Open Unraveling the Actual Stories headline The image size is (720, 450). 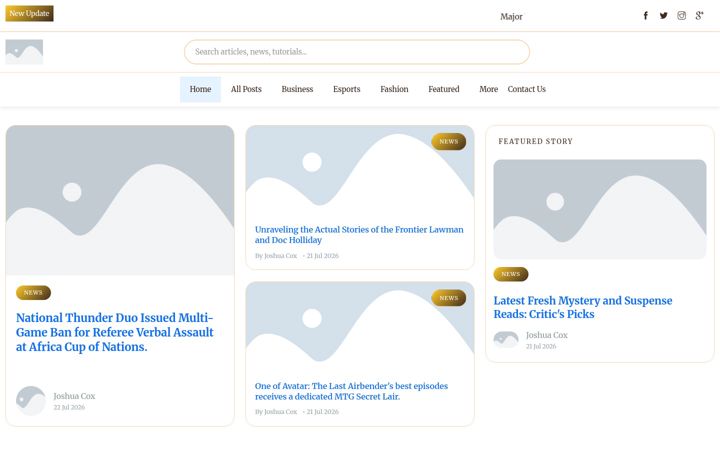click(359, 235)
